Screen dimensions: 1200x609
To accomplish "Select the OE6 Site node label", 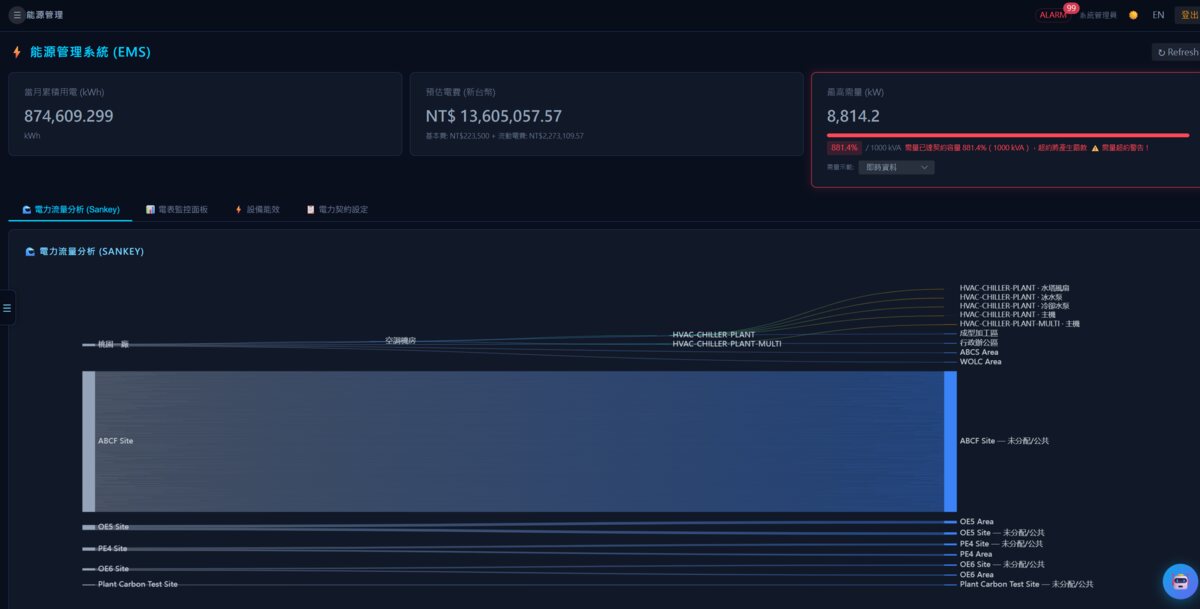I will pyautogui.click(x=113, y=569).
